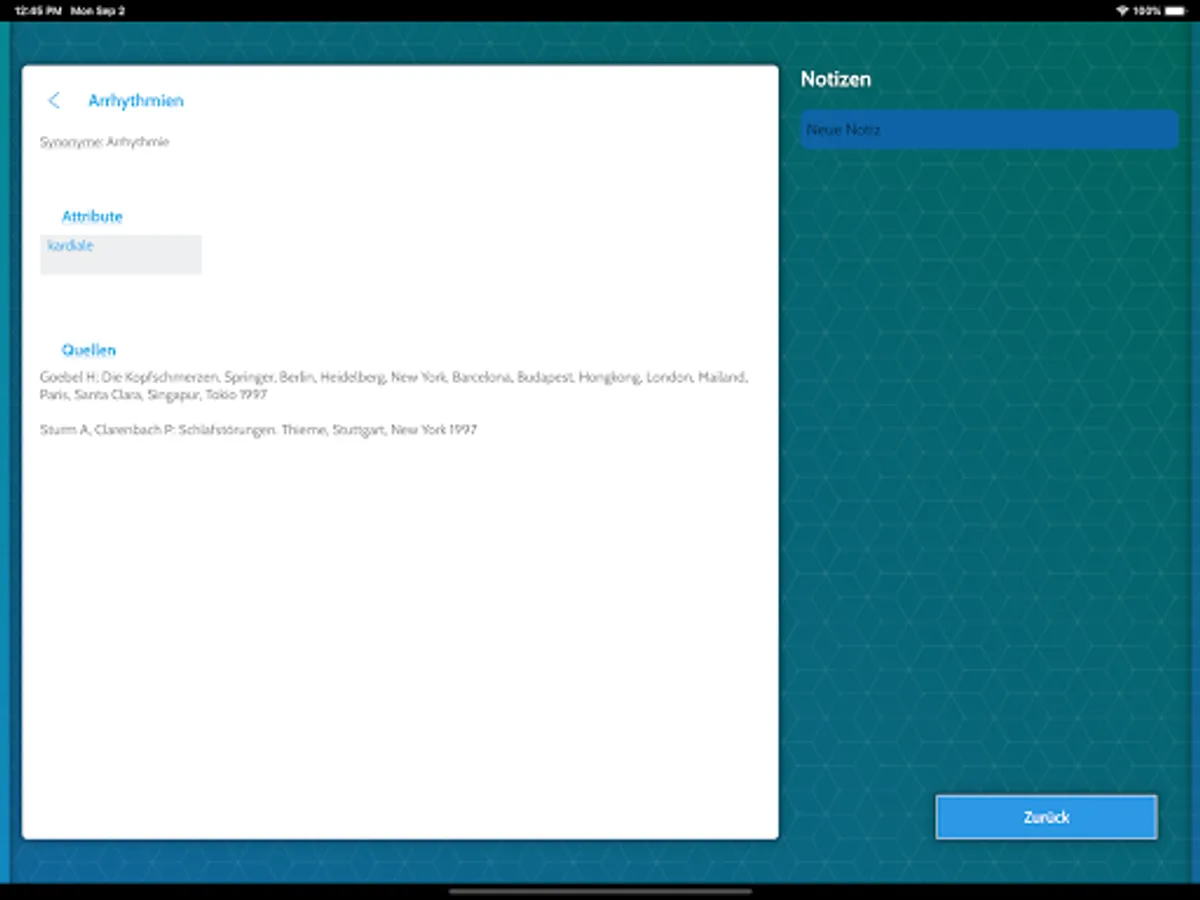Tap the back chevron next to Arrhythmien

point(54,101)
